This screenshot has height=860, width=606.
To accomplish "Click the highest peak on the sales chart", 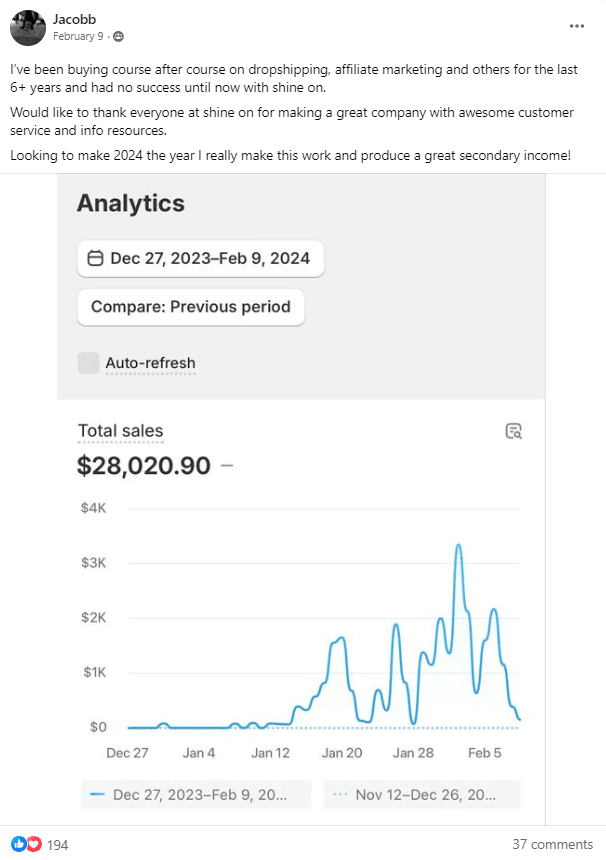I will pos(458,546).
